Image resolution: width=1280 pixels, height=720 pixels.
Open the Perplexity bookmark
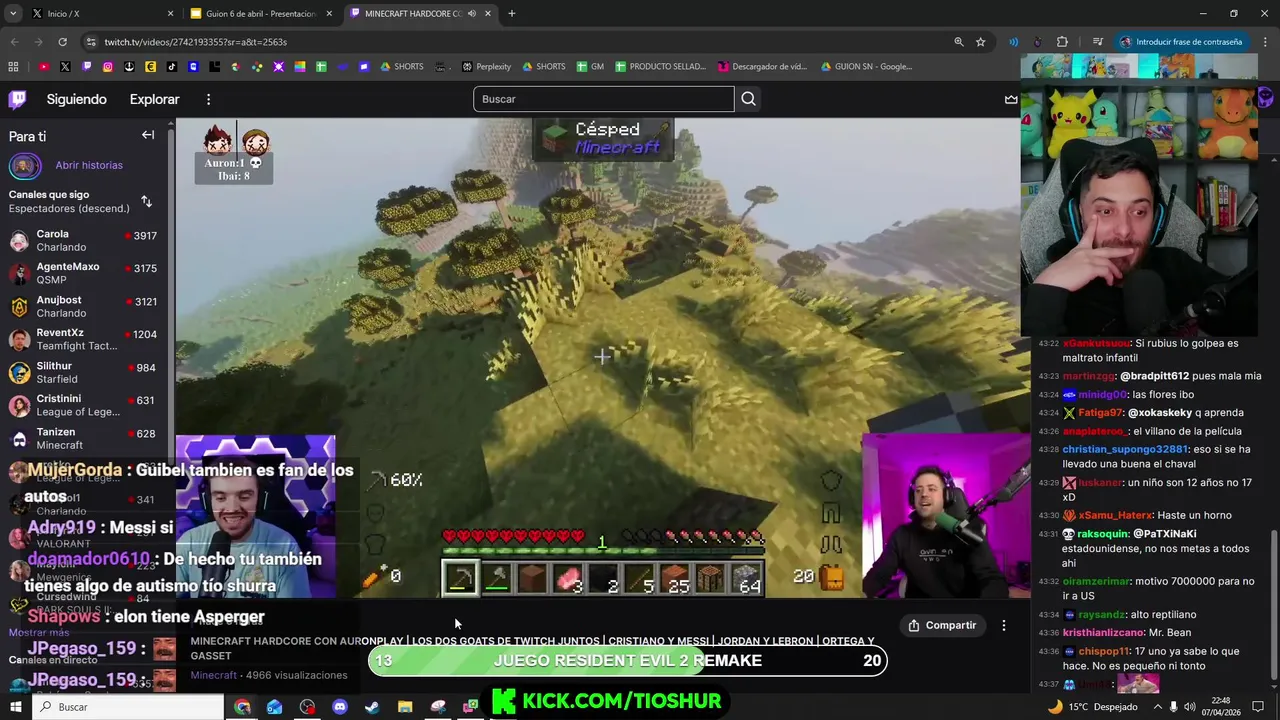click(487, 67)
